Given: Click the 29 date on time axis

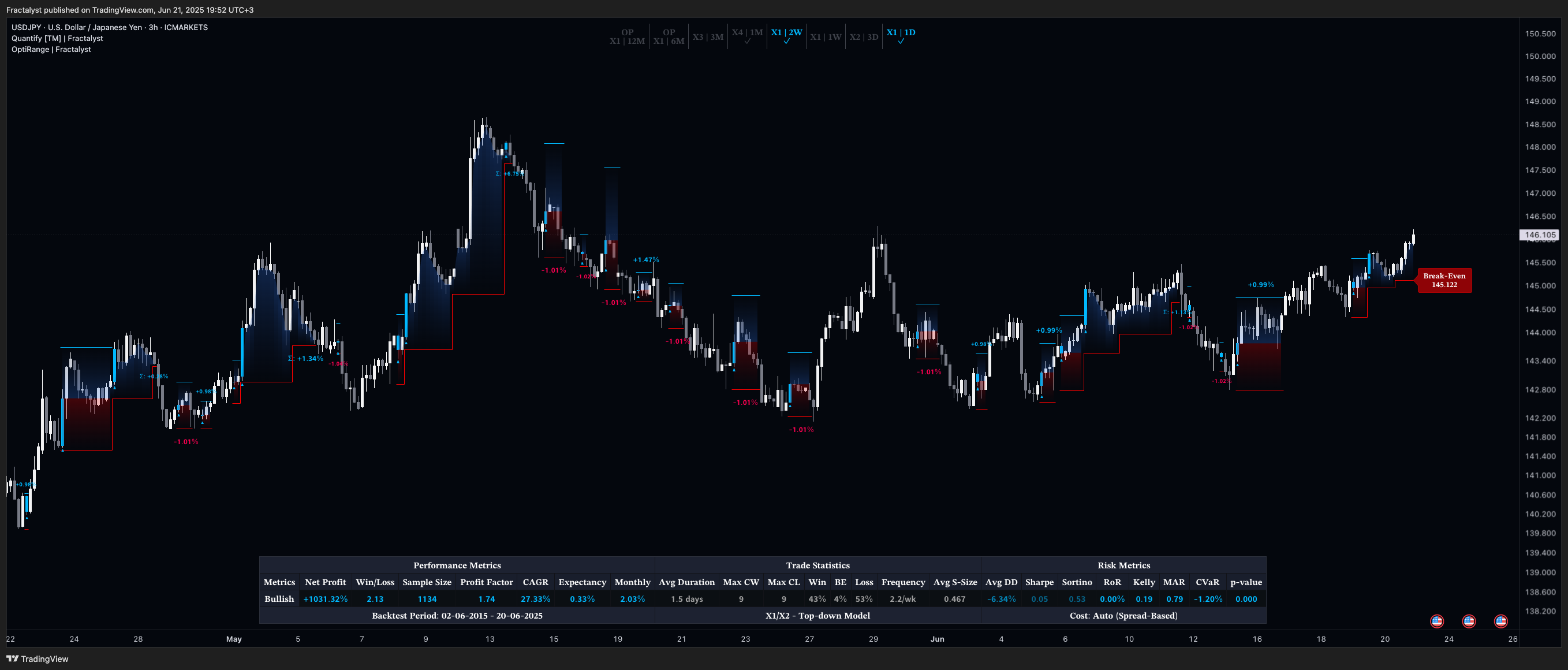Looking at the screenshot, I should (x=873, y=639).
